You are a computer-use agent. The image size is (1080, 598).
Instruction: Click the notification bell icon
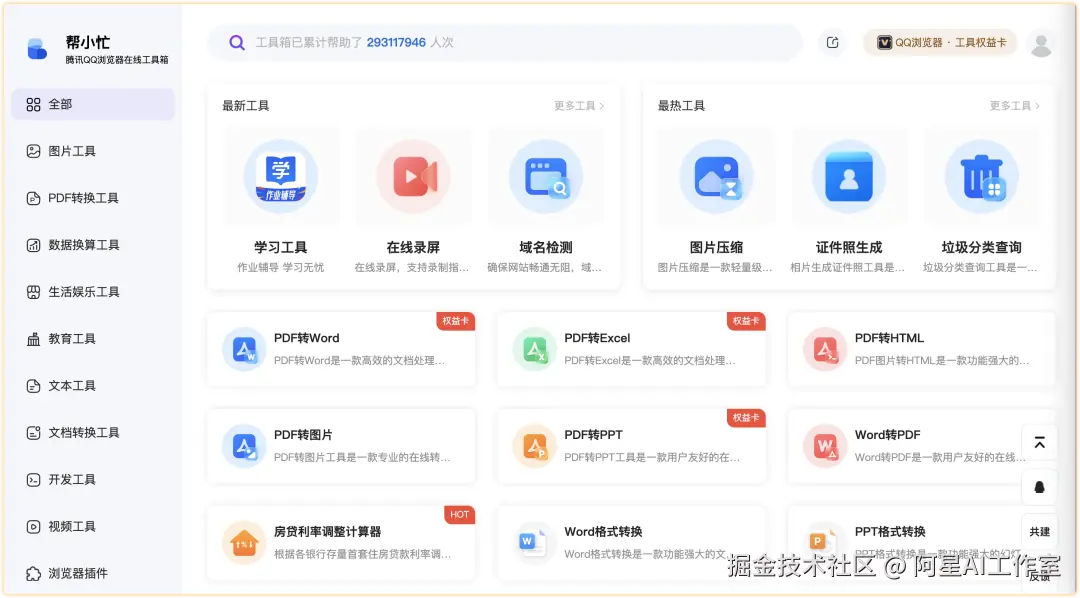click(1039, 487)
